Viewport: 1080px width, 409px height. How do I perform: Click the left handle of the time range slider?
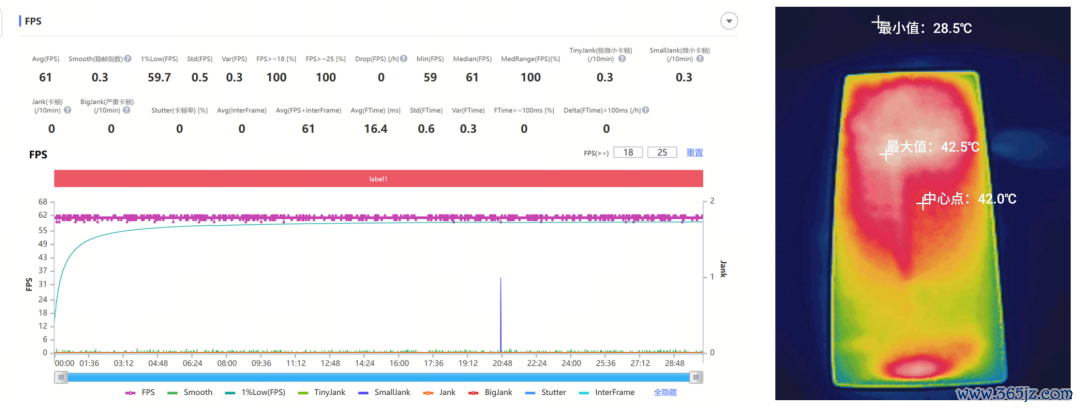[61, 377]
